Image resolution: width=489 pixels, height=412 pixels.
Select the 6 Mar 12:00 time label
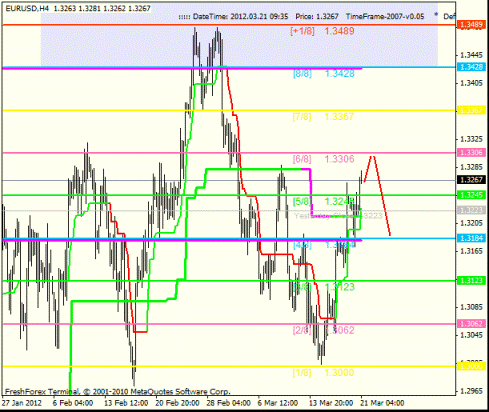pos(278,403)
